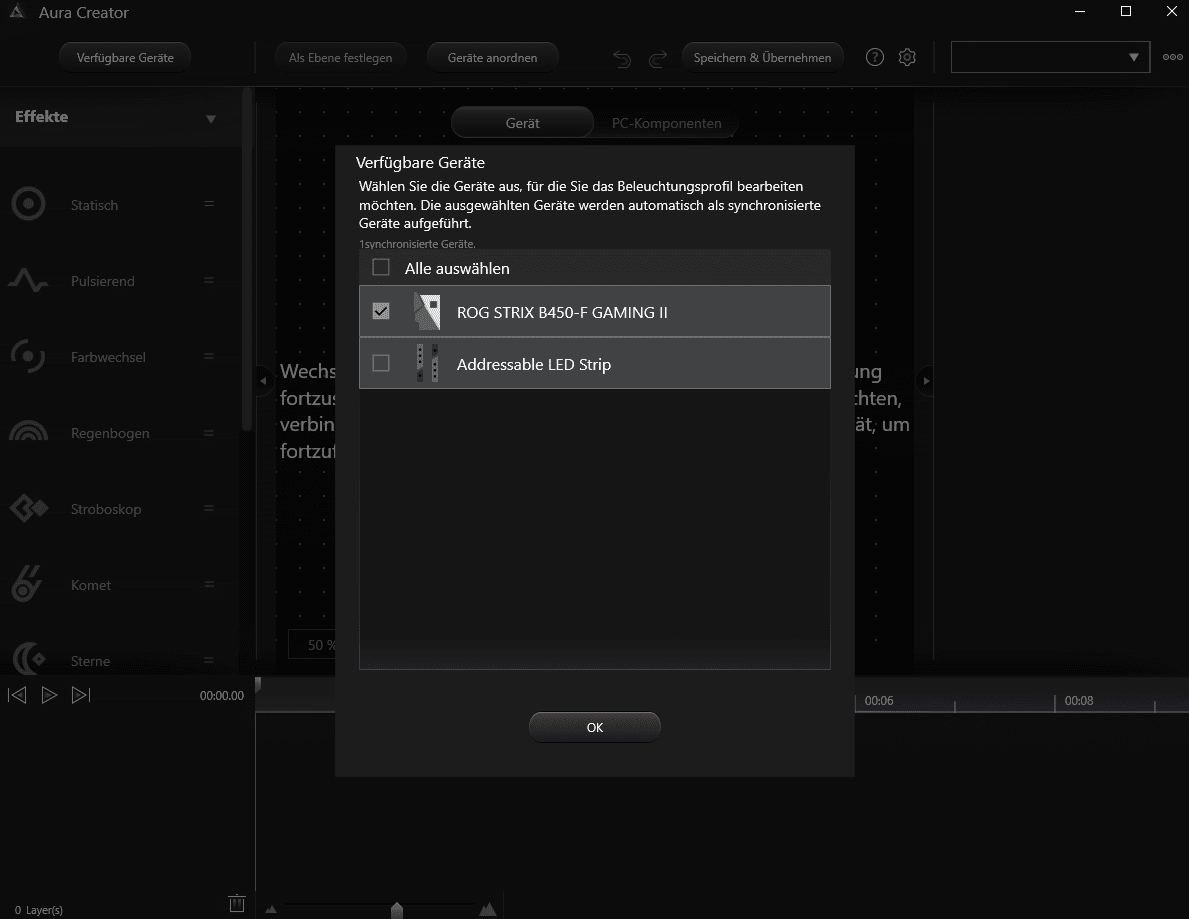The image size is (1189, 919).
Task: Click the drag handle beside Pulsierend
Action: pos(209,281)
